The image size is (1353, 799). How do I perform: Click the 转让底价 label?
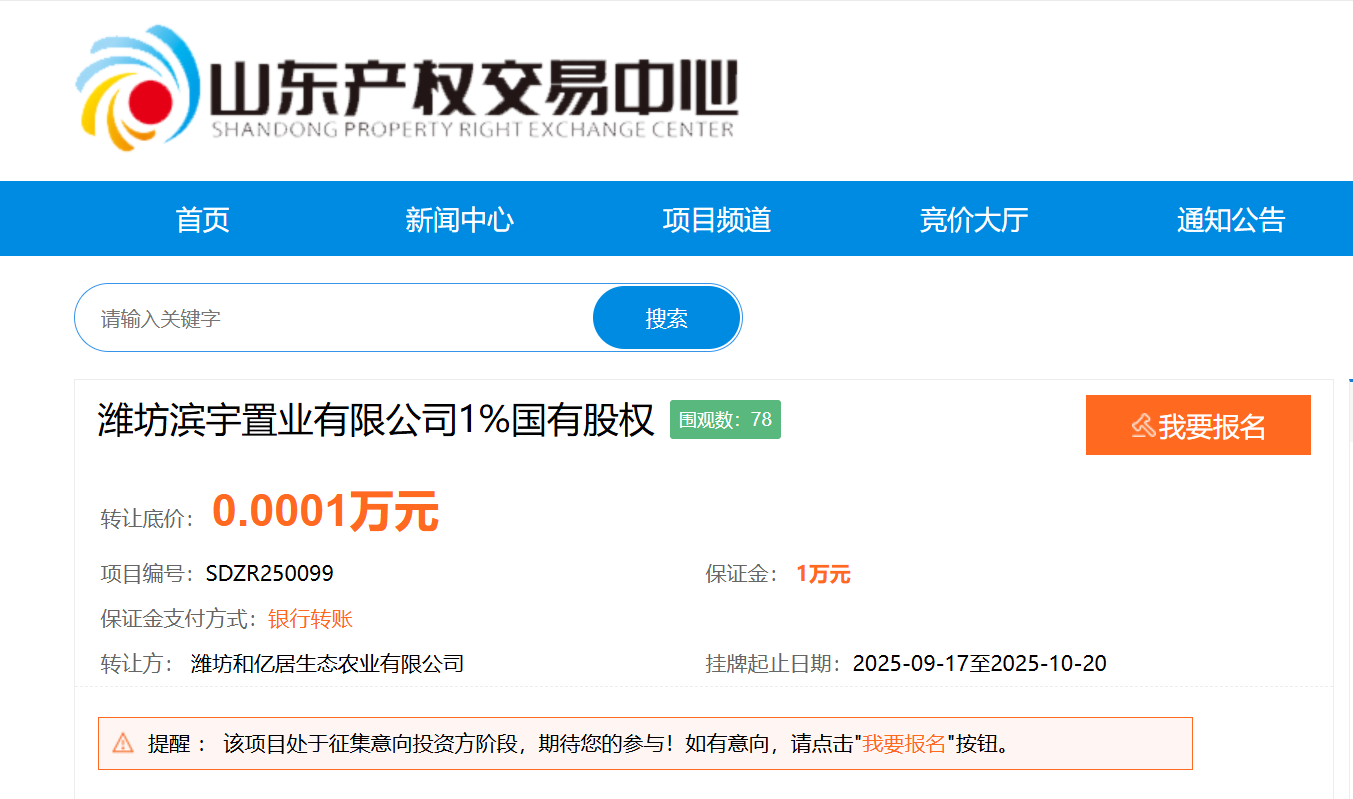click(x=148, y=518)
